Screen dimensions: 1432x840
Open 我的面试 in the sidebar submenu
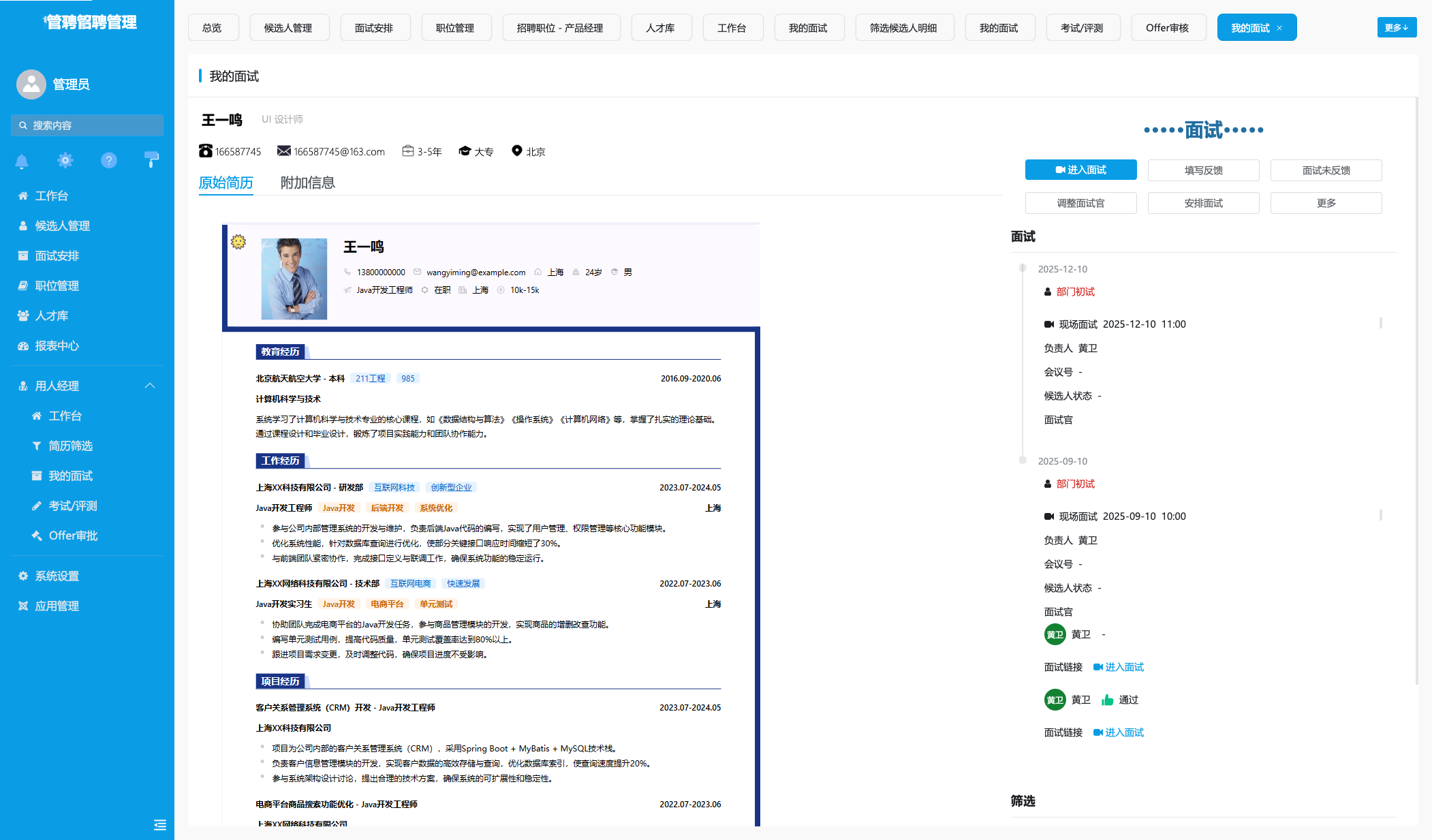coord(70,476)
